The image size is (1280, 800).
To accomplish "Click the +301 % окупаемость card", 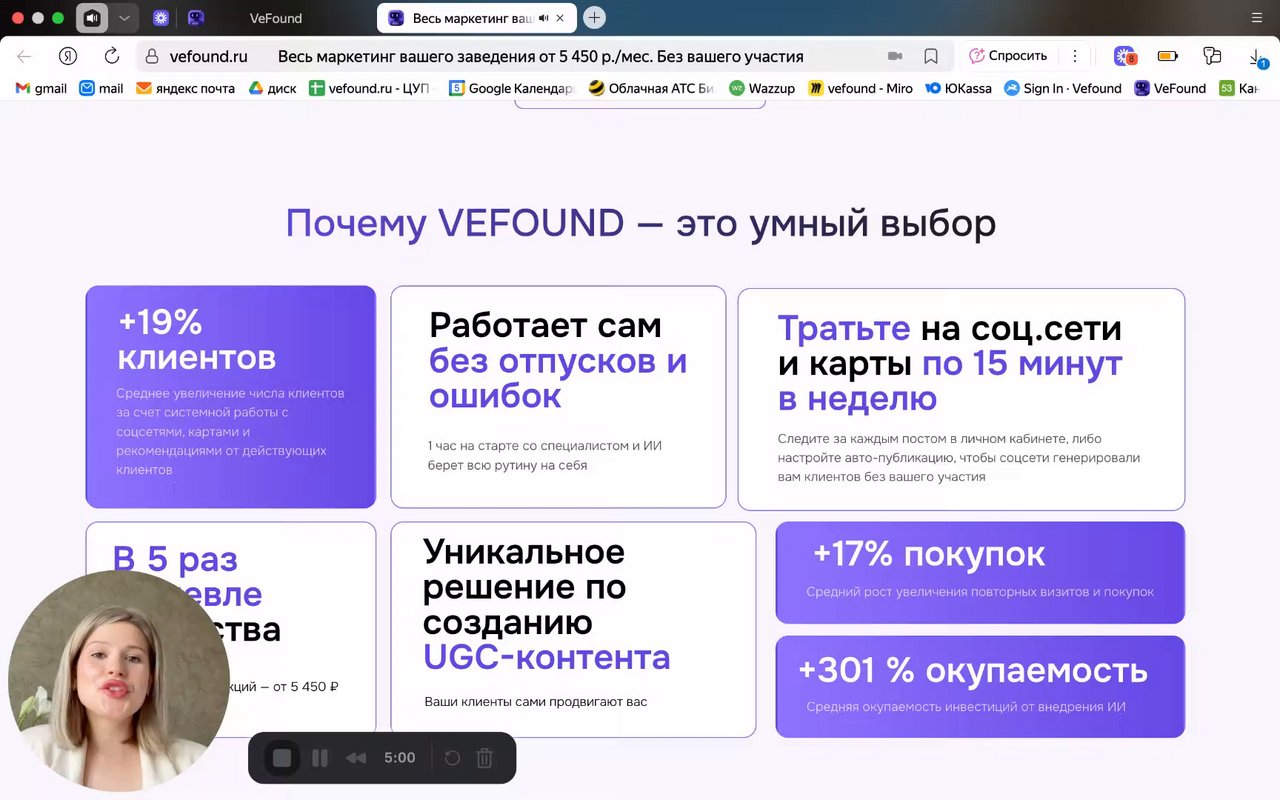I will tap(980, 687).
